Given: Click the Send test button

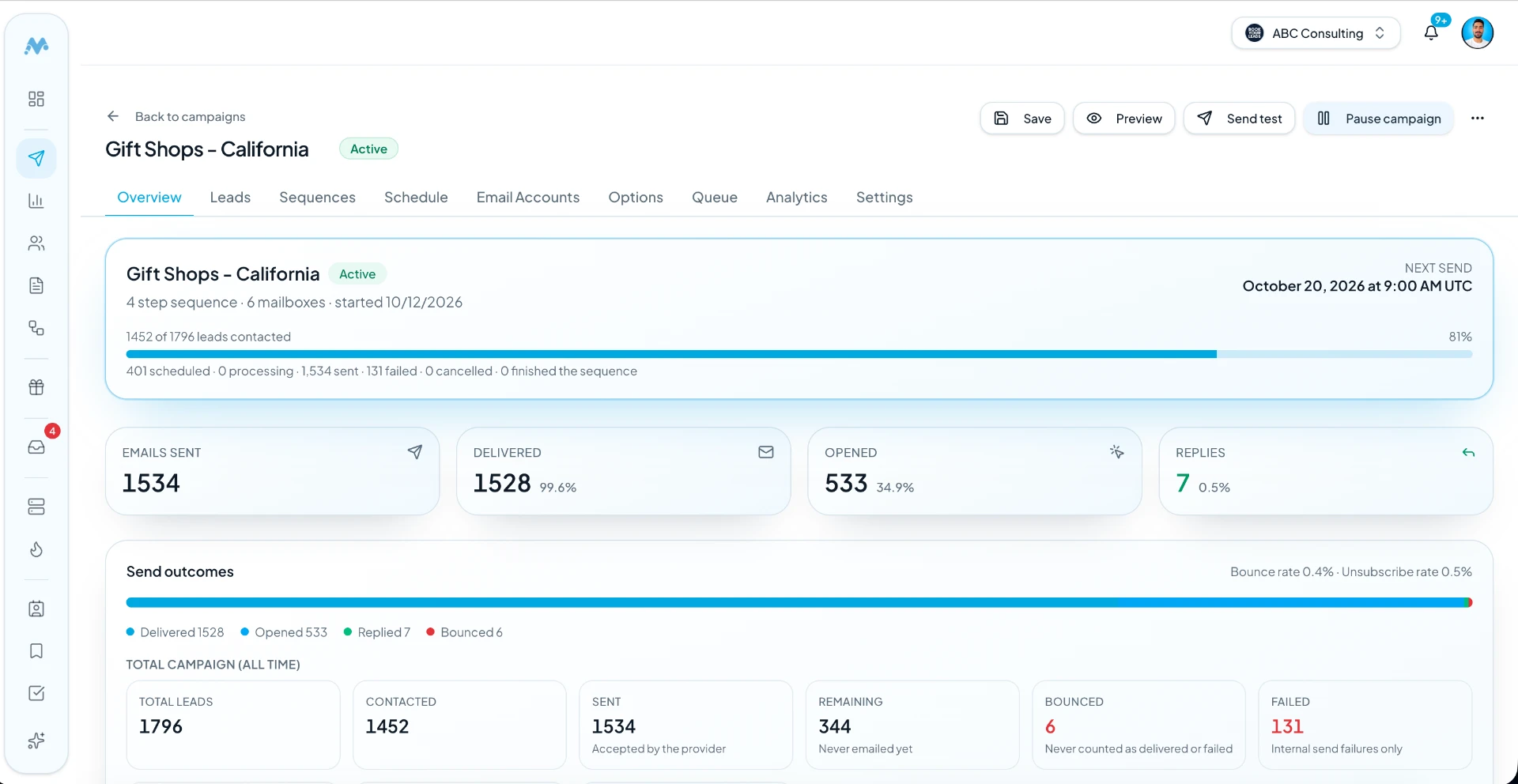Looking at the screenshot, I should (x=1239, y=119).
